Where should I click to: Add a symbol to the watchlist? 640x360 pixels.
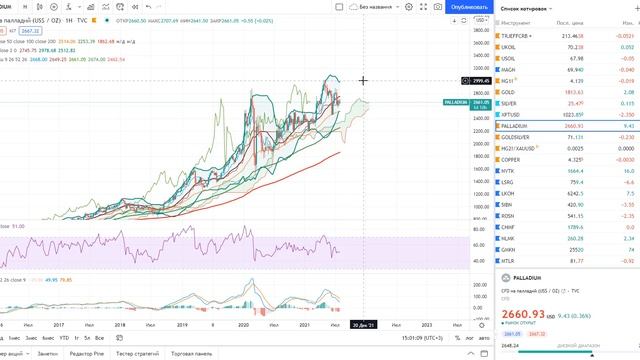point(637,9)
